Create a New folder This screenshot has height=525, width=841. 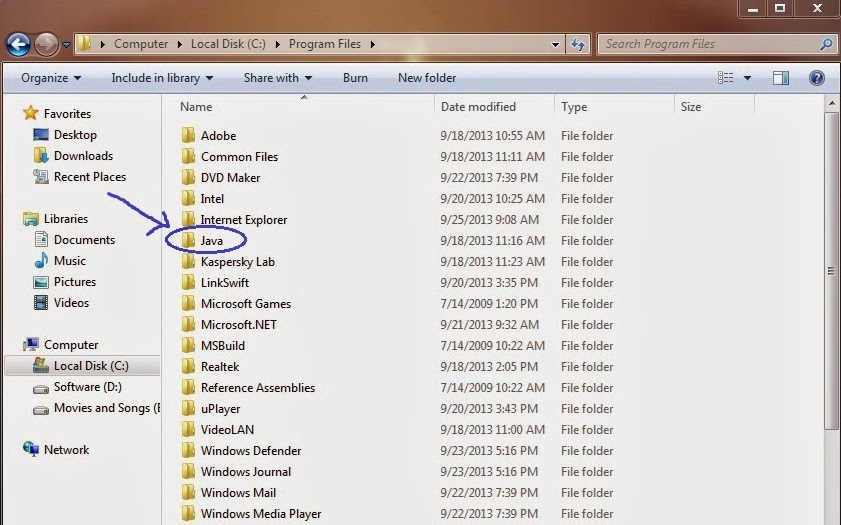click(x=427, y=78)
